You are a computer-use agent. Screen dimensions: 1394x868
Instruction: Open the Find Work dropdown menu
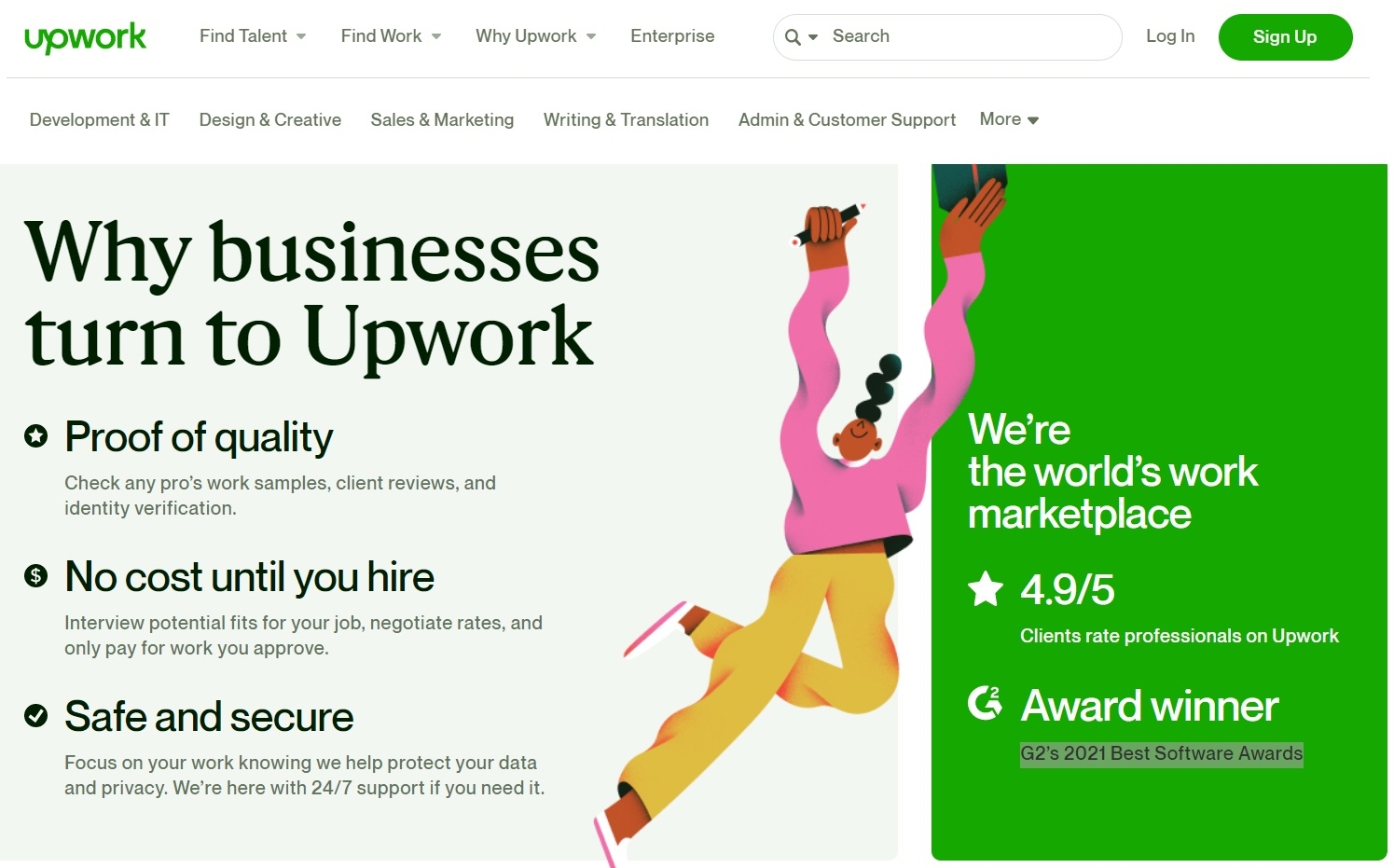[x=391, y=36]
